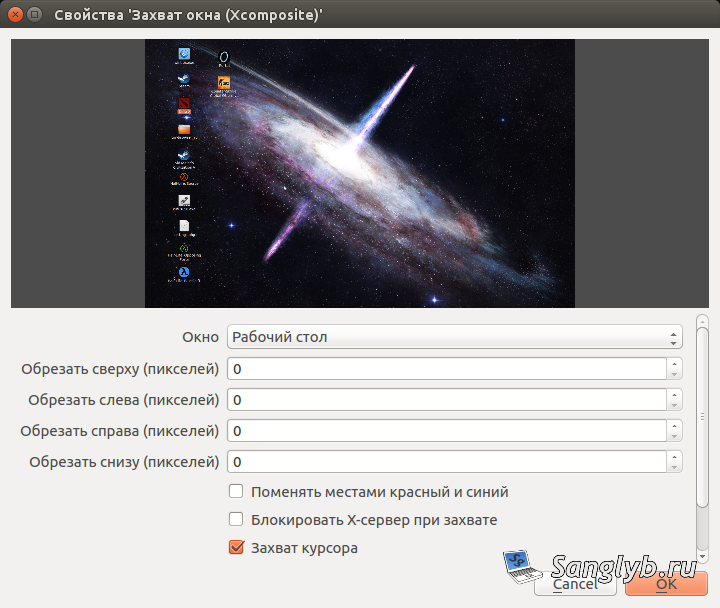Click the scrollbar down arrow
Viewport: 720px width, 608px height.
[702, 556]
